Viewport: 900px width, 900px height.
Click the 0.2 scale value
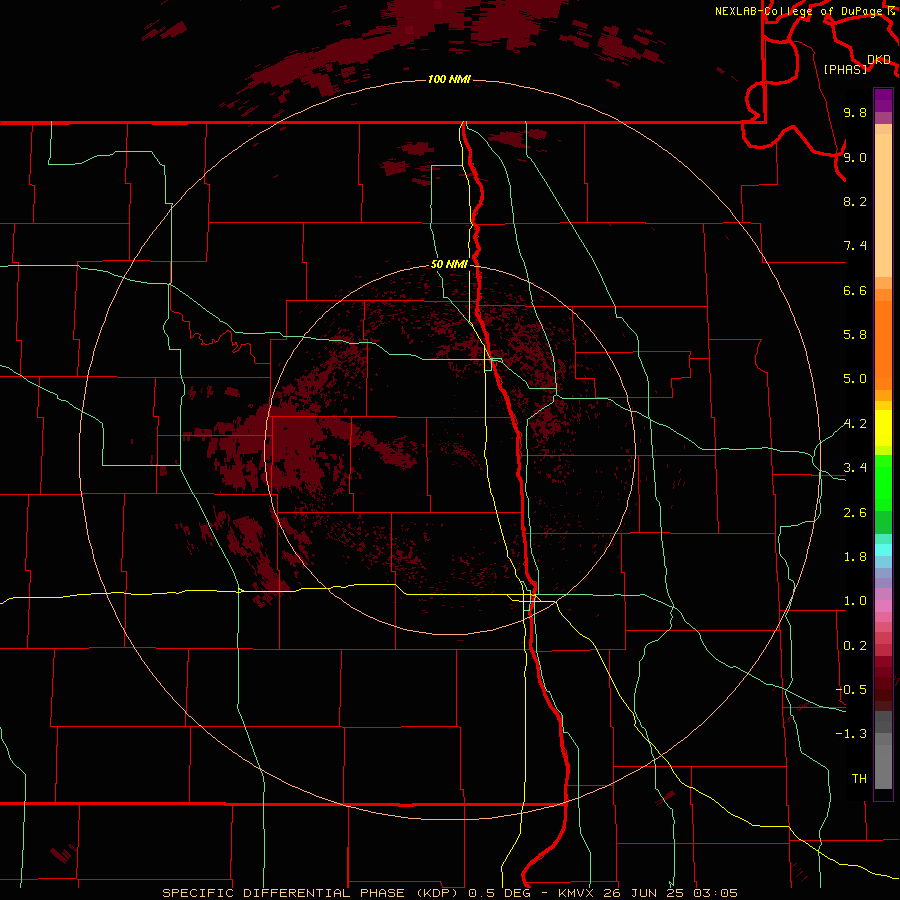[x=855, y=646]
